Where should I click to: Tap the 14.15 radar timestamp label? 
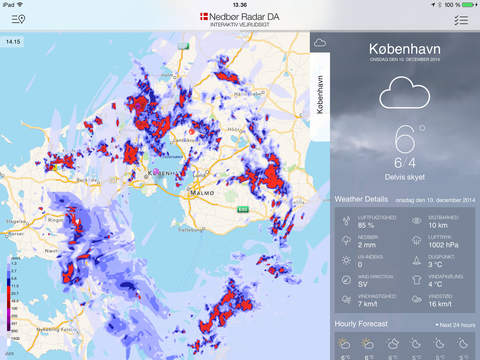(13, 42)
